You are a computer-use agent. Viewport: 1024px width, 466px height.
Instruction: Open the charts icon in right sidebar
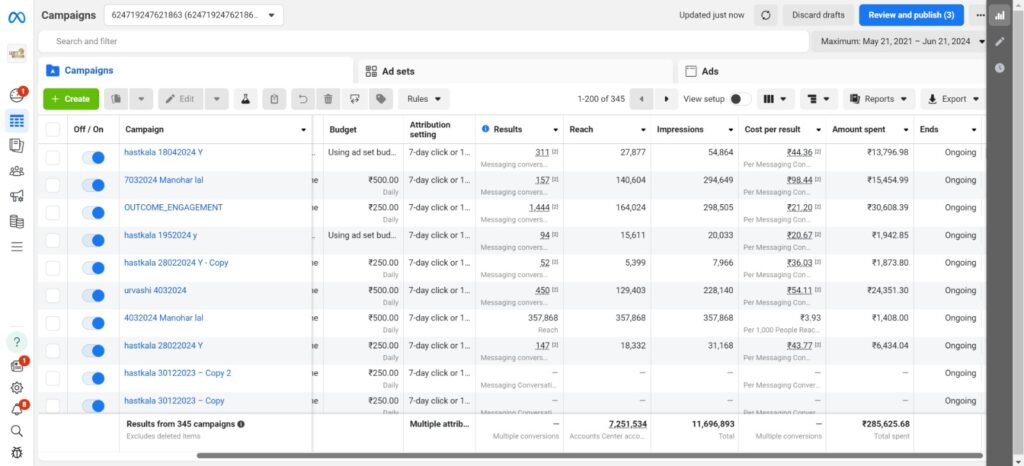999,15
